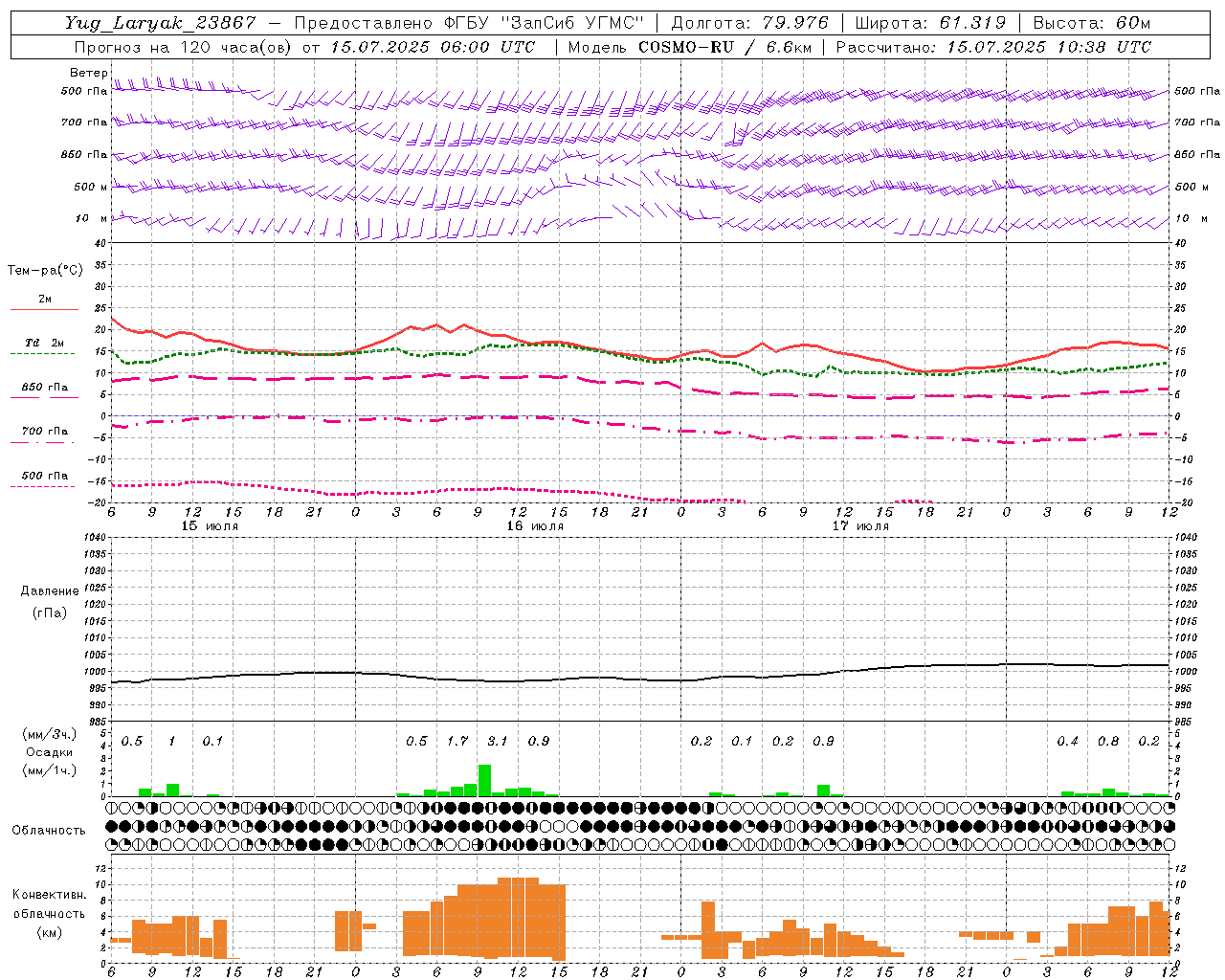The width and height of the screenshot is (1225, 980).
Task: Click the '(мм/3ч.)' precipitation unit label
Action: pyautogui.click(x=50, y=734)
